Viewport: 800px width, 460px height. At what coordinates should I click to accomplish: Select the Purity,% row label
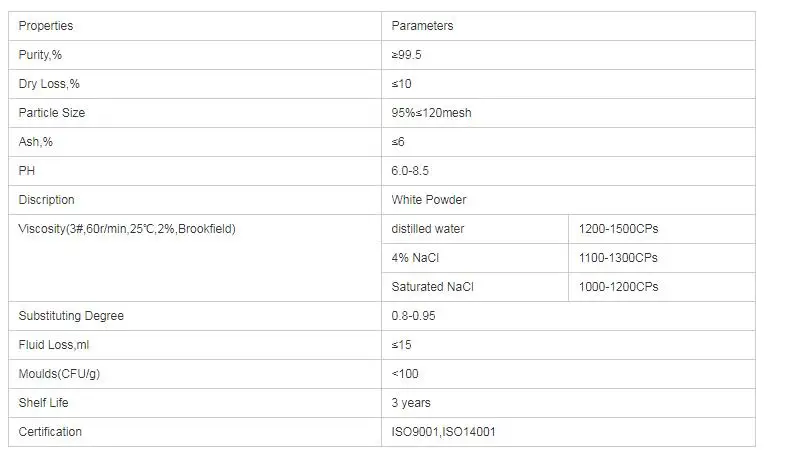(41, 55)
